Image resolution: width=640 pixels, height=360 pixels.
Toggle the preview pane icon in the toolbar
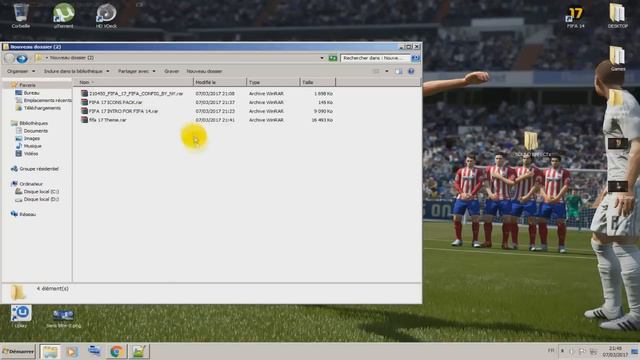[398, 71]
